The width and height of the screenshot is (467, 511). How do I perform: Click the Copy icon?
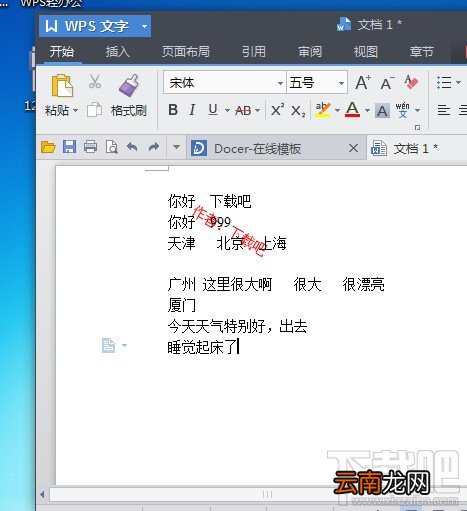94,110
